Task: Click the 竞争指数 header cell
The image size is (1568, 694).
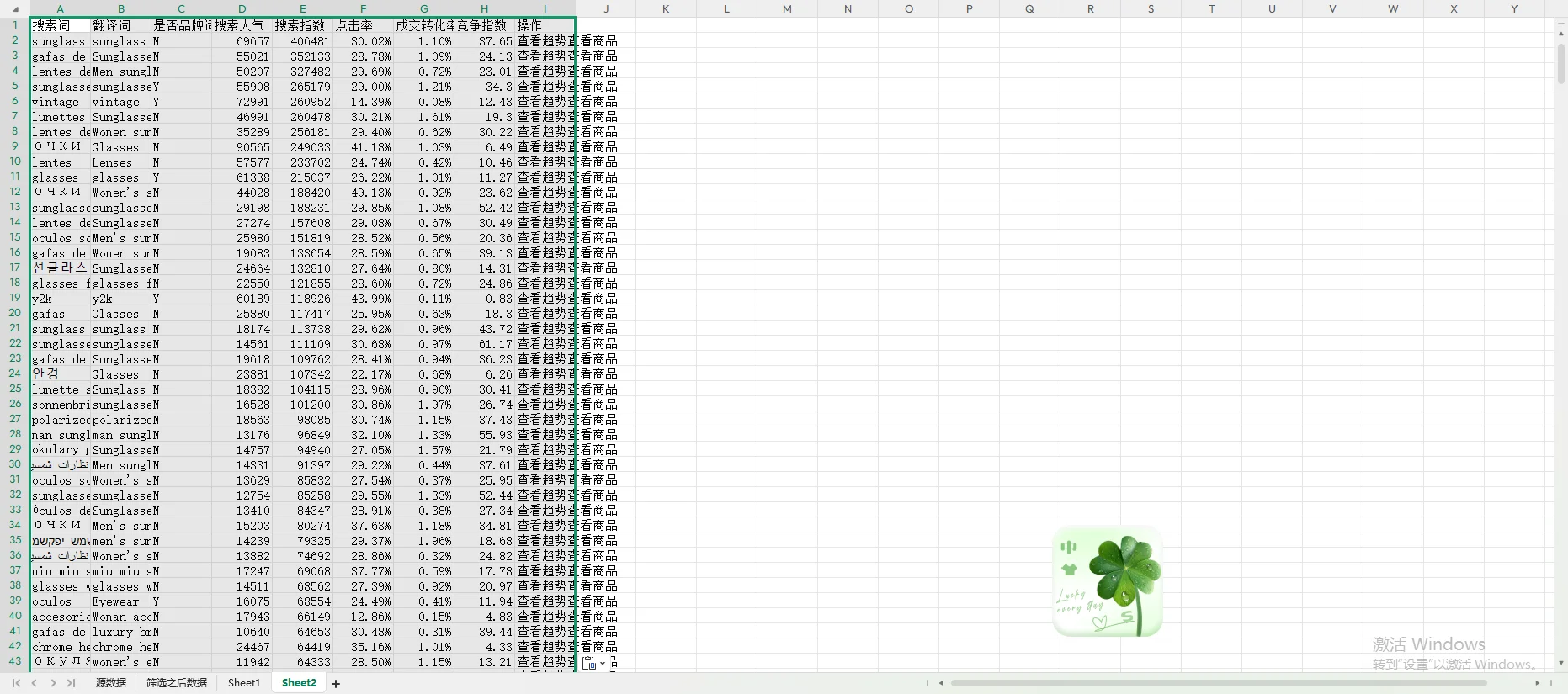Action: [484, 26]
